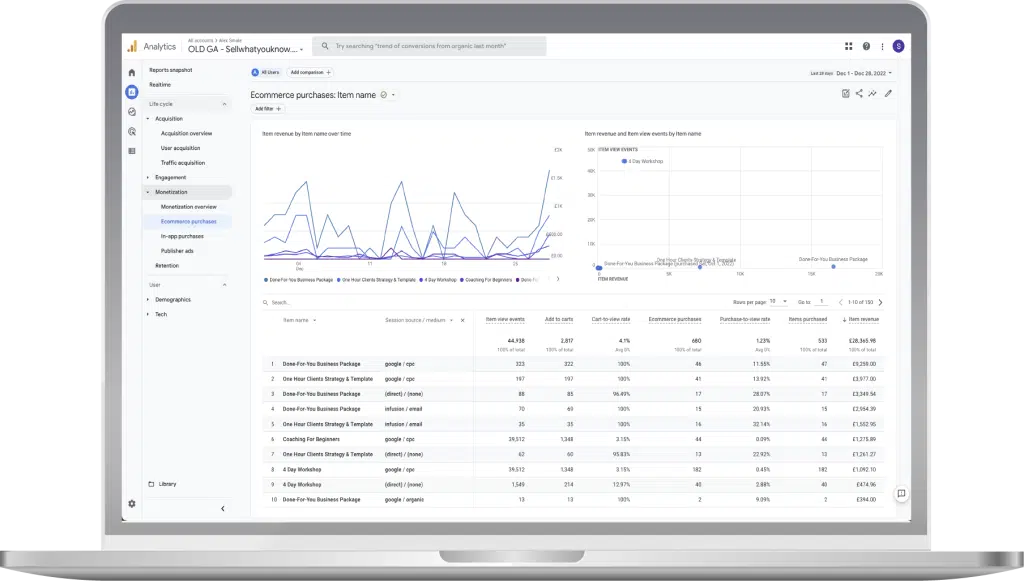Open the Home icon in left rail

point(131,73)
